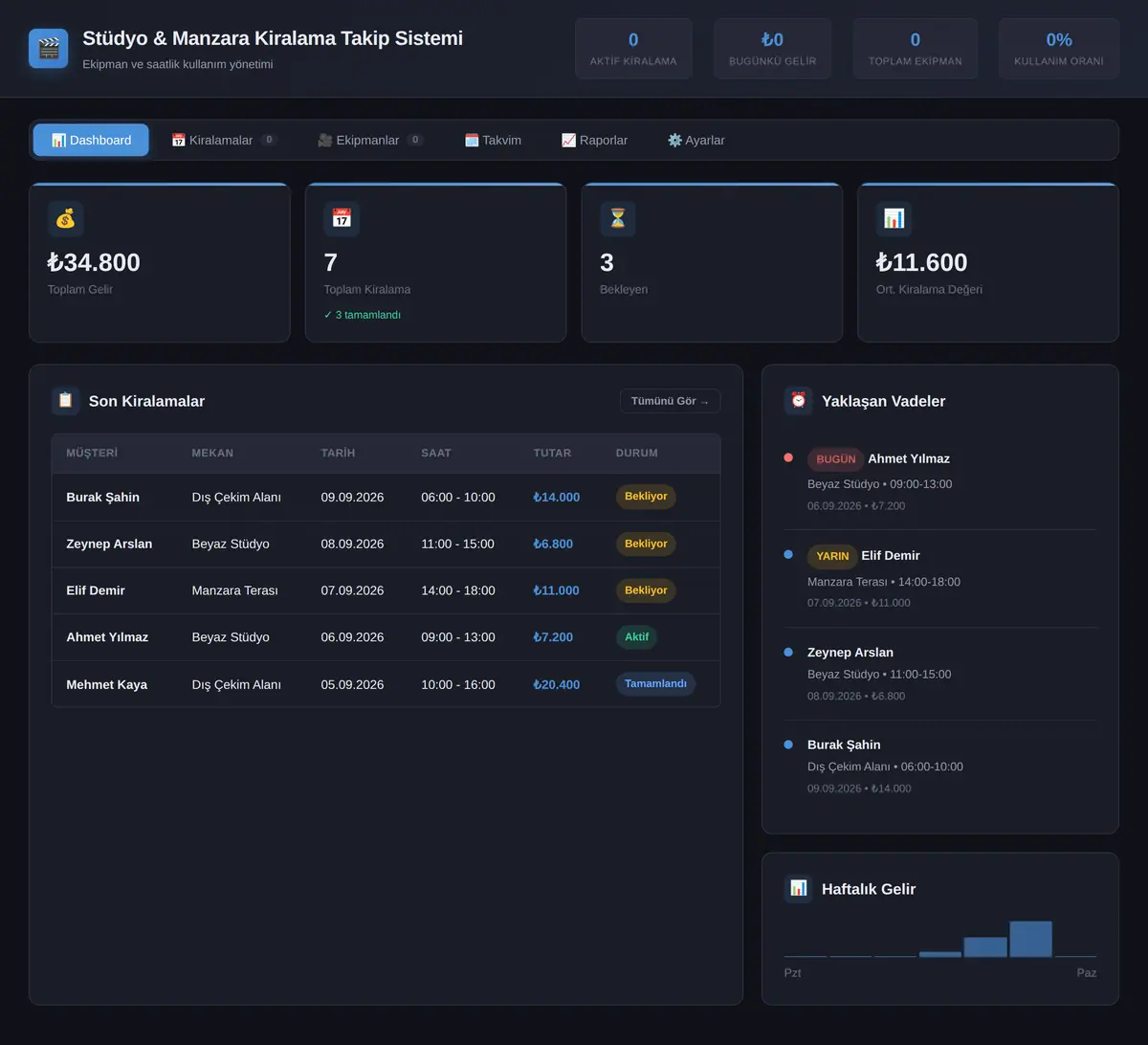The width and height of the screenshot is (1148, 1045).
Task: Click the Toplam Ekipman header stat
Action: coord(916,49)
